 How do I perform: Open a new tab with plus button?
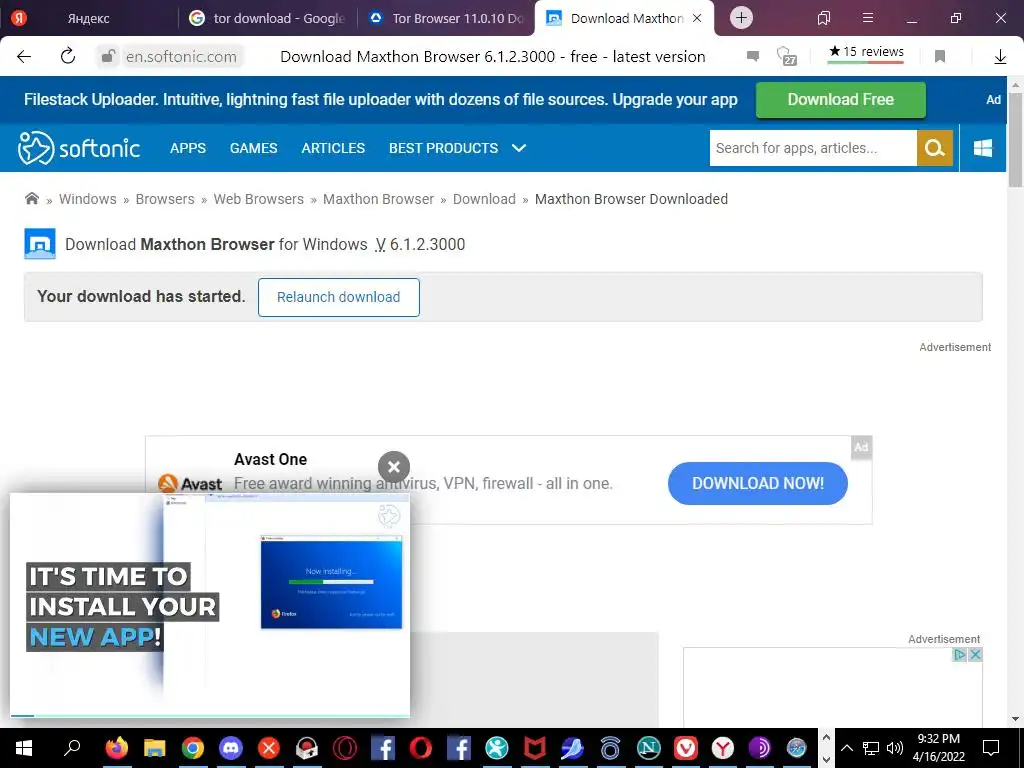[741, 18]
